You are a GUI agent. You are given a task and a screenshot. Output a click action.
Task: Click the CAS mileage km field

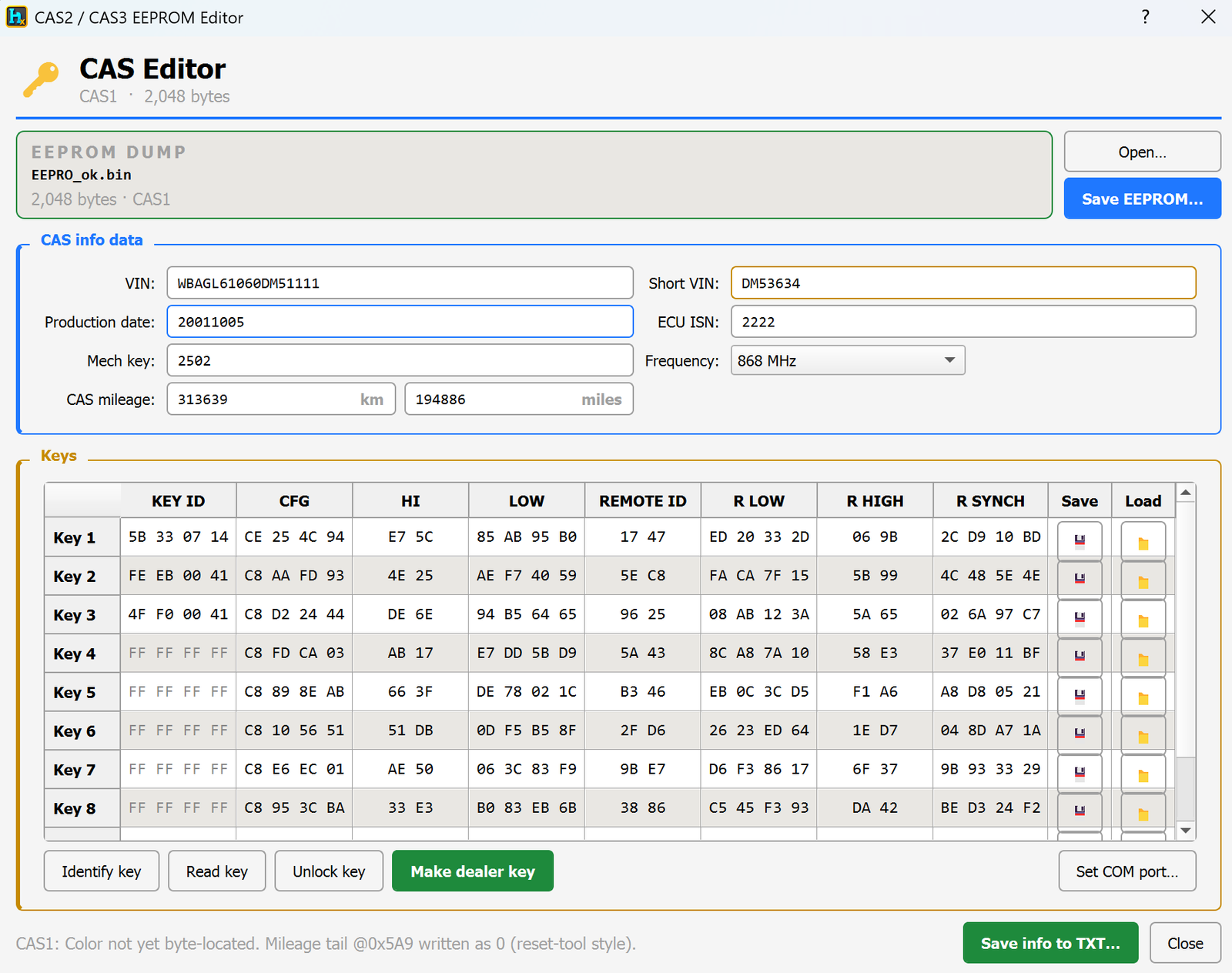(x=281, y=399)
